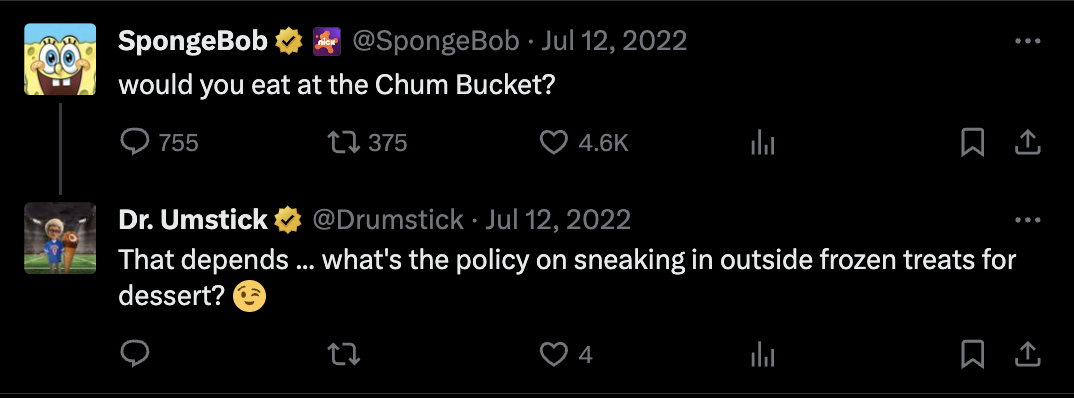The height and width of the screenshot is (398, 1074).
Task: Like Dr. Umstick's reply with 4 likes
Action: [553, 355]
